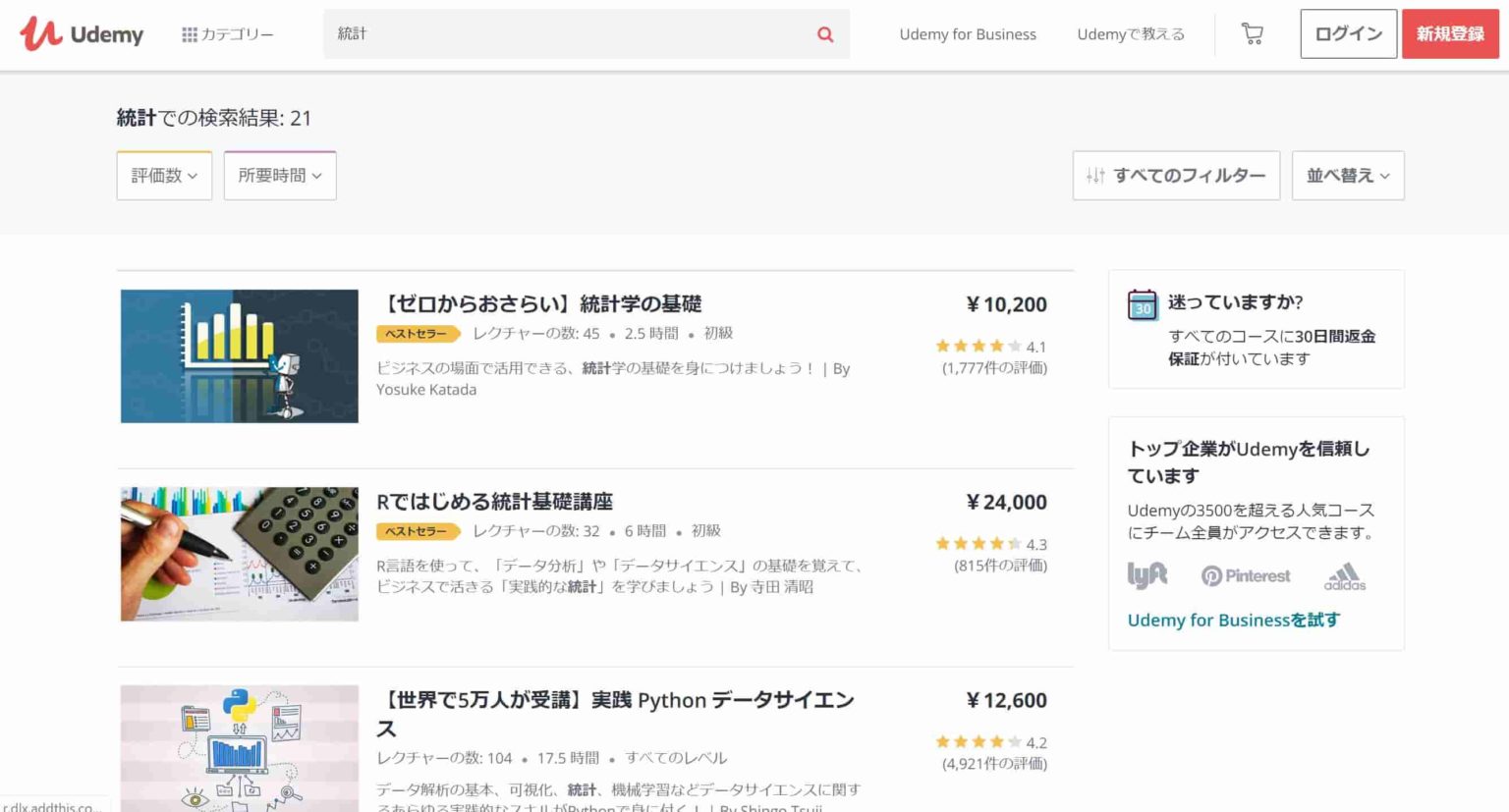Click the Lyft logo
The height and width of the screenshot is (812, 1509).
tap(1146, 574)
